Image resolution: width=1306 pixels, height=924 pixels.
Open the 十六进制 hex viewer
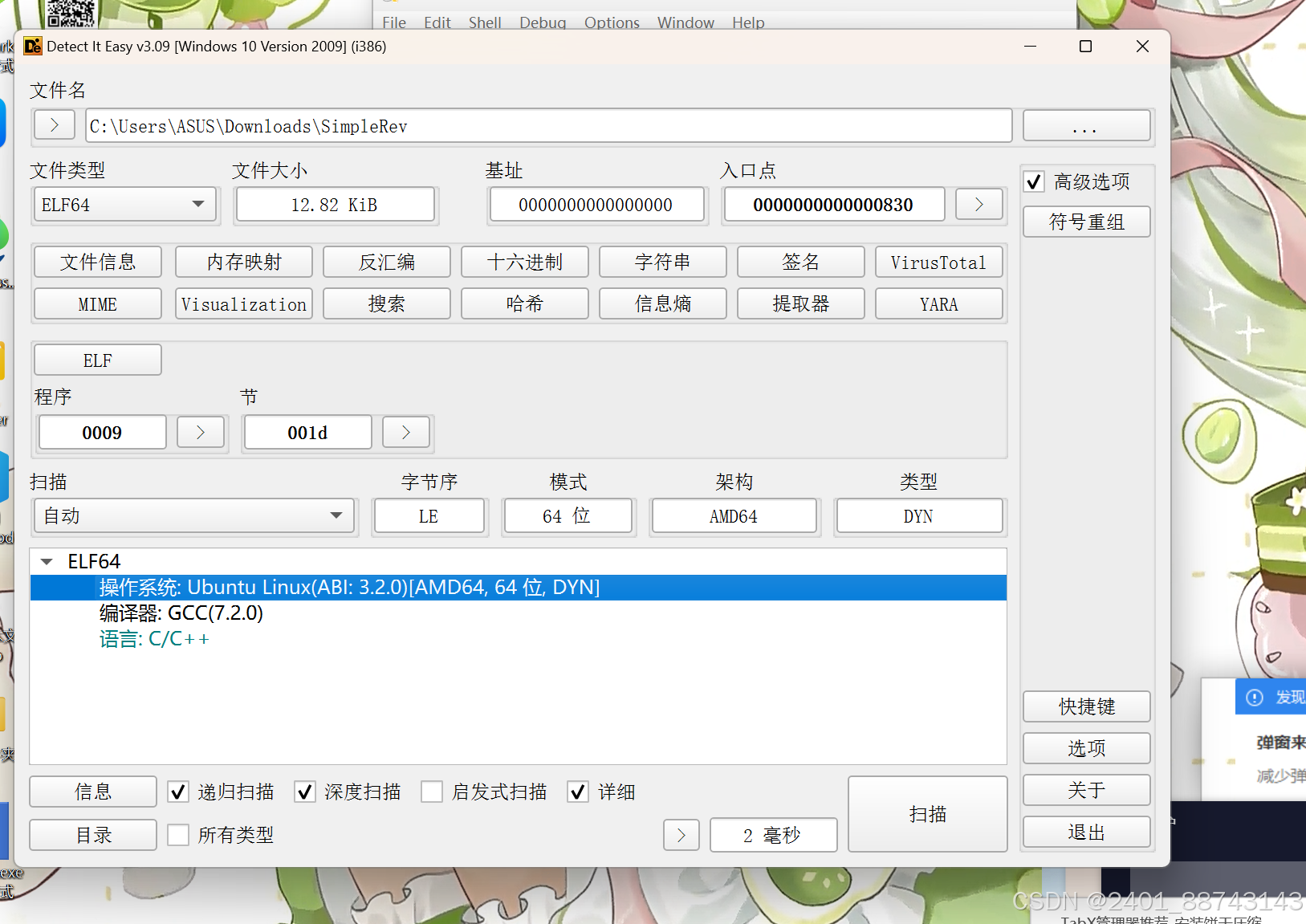click(525, 262)
